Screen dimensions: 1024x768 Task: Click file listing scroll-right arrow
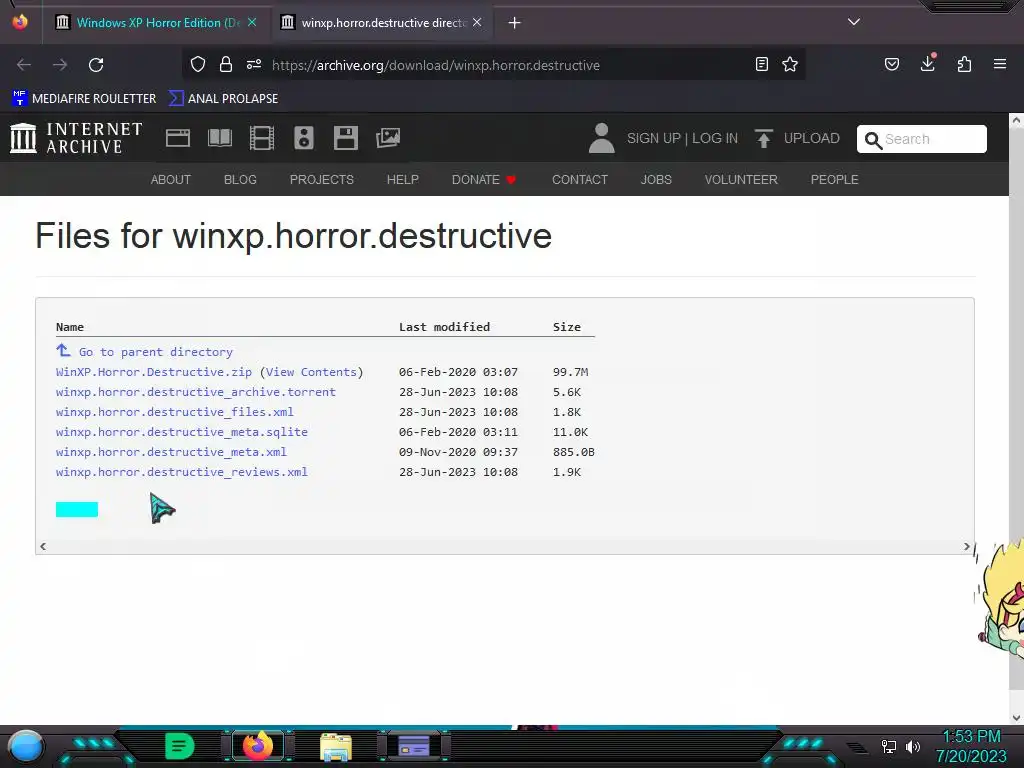click(x=967, y=547)
